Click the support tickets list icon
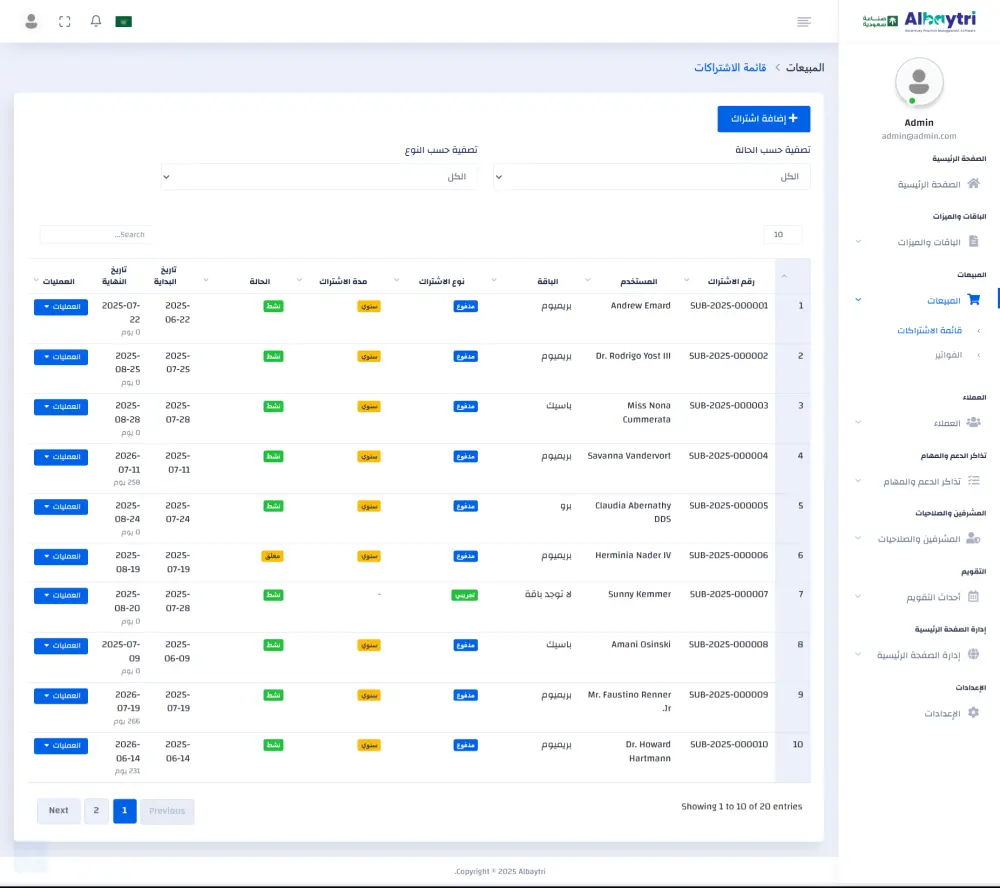Image resolution: width=1000 pixels, height=888 pixels. coord(973,480)
